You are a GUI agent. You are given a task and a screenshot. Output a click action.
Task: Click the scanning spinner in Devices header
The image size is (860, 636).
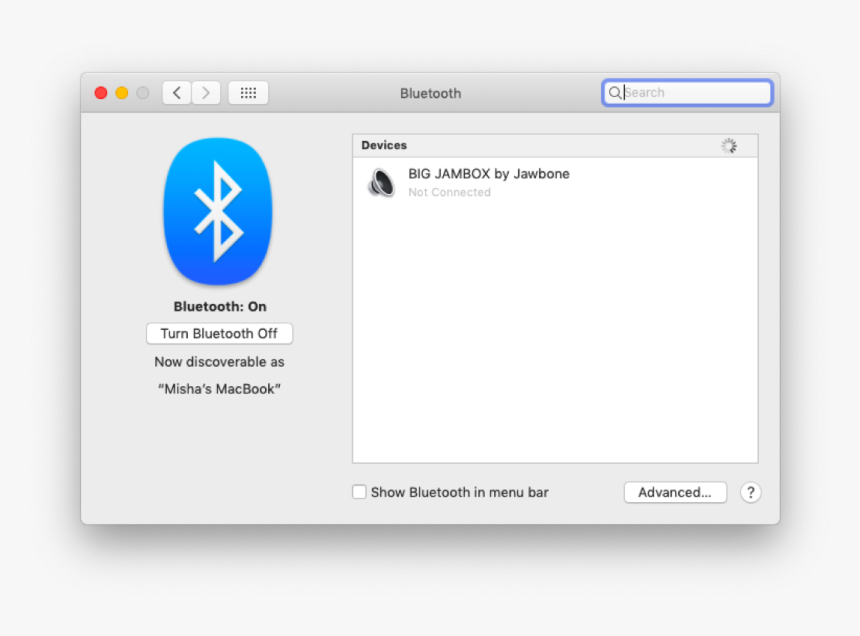(x=729, y=145)
